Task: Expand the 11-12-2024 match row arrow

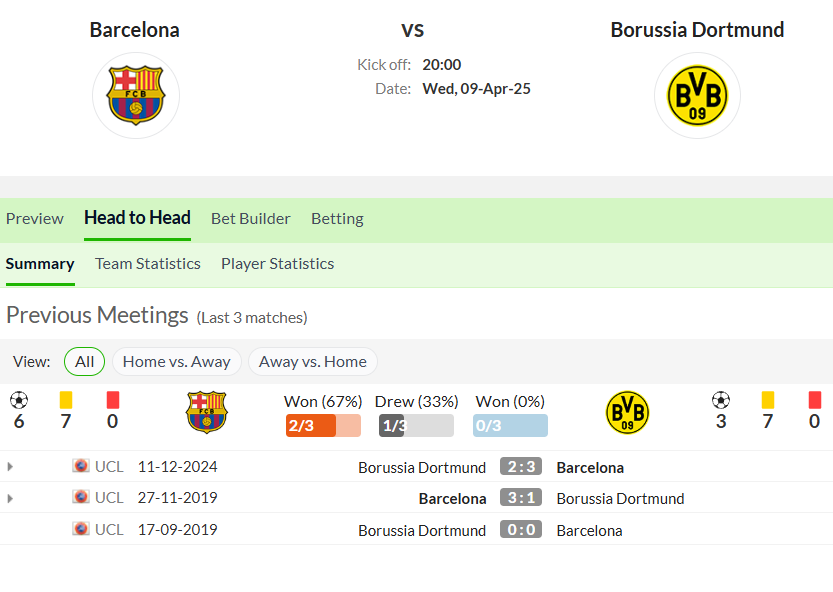Action: (x=10, y=467)
